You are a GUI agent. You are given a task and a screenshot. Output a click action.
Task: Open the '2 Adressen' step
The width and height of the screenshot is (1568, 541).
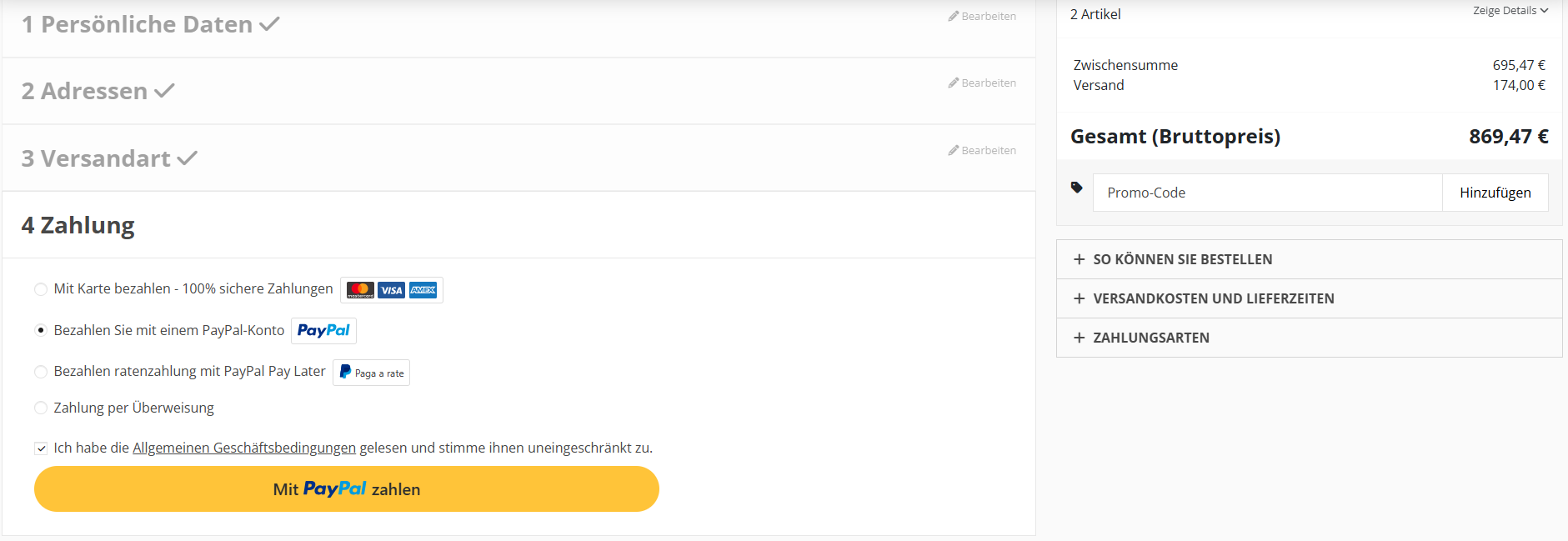85,91
